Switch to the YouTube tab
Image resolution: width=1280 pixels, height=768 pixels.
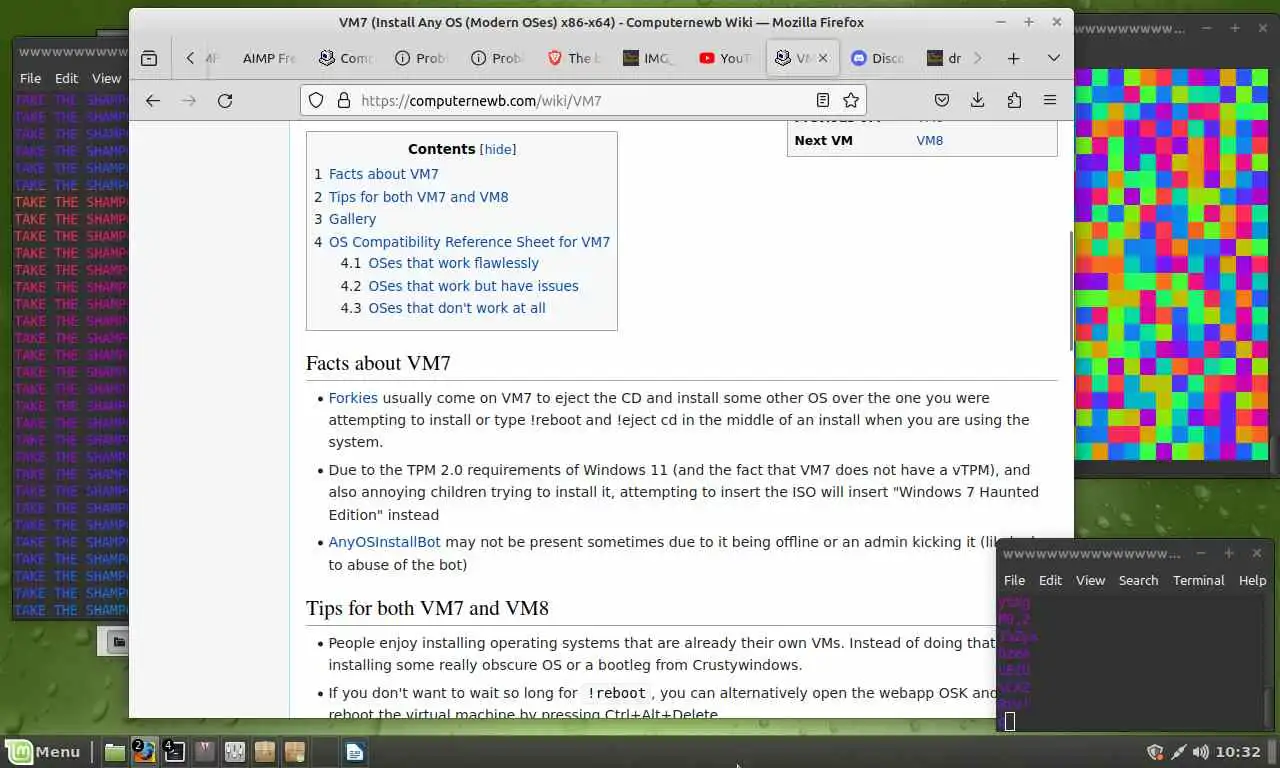pos(726,58)
